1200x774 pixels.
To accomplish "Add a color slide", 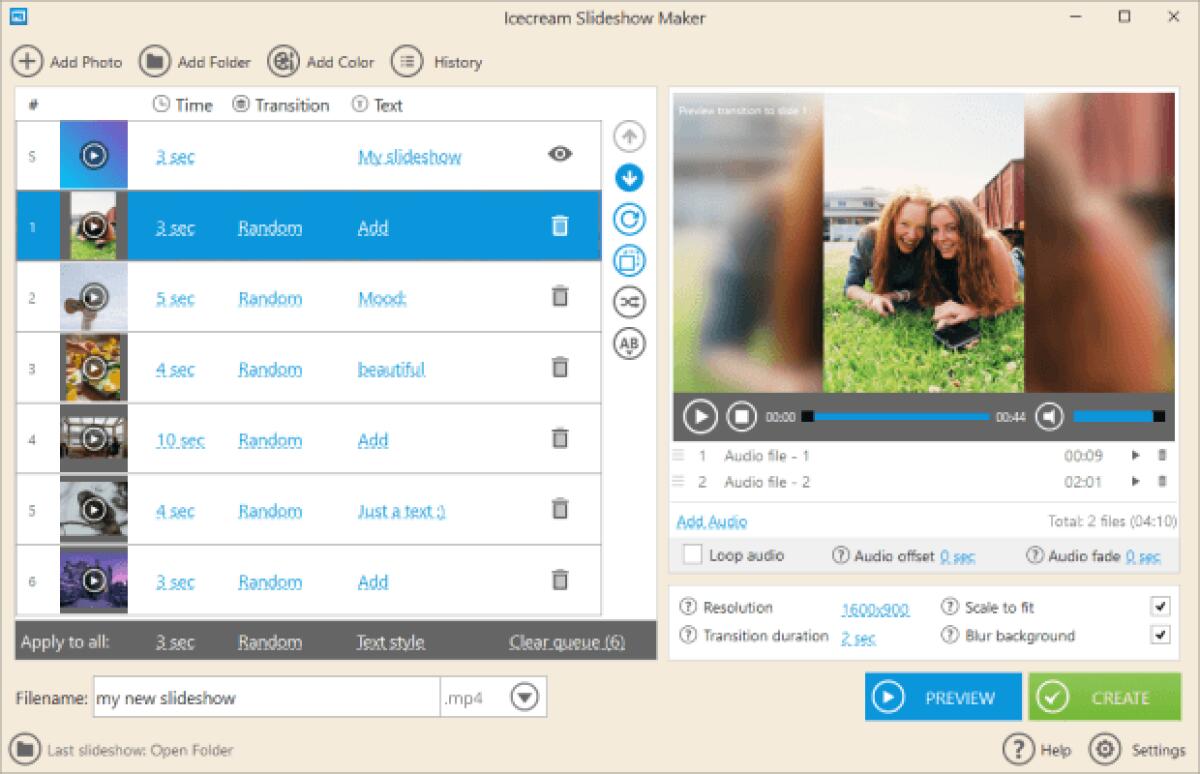I will (322, 61).
